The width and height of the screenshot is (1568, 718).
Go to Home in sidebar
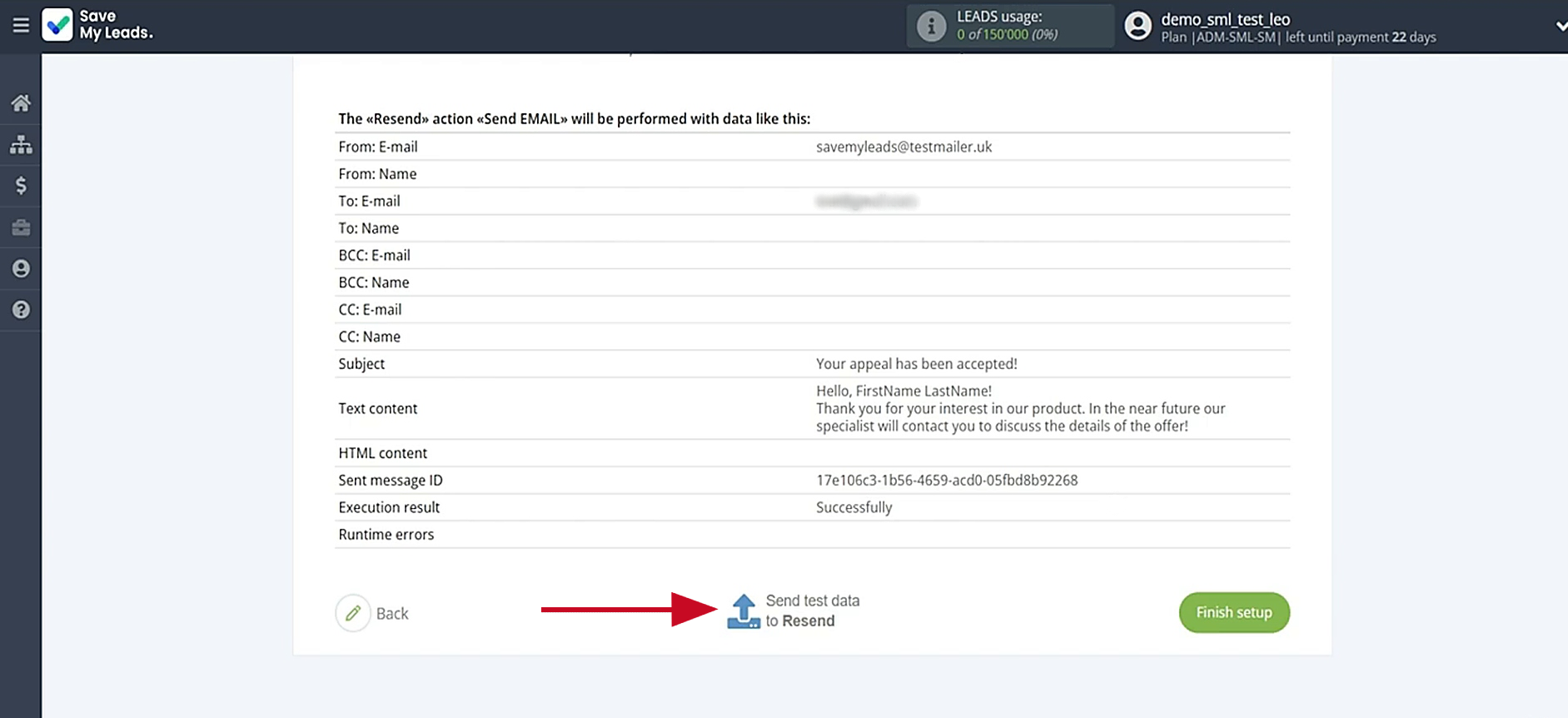pyautogui.click(x=21, y=103)
